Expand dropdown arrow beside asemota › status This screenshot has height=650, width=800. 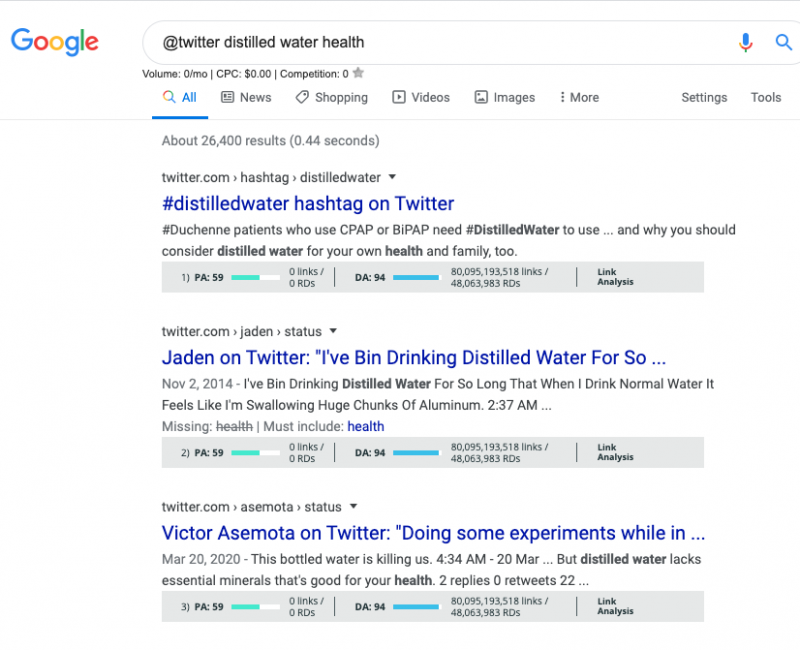point(353,507)
